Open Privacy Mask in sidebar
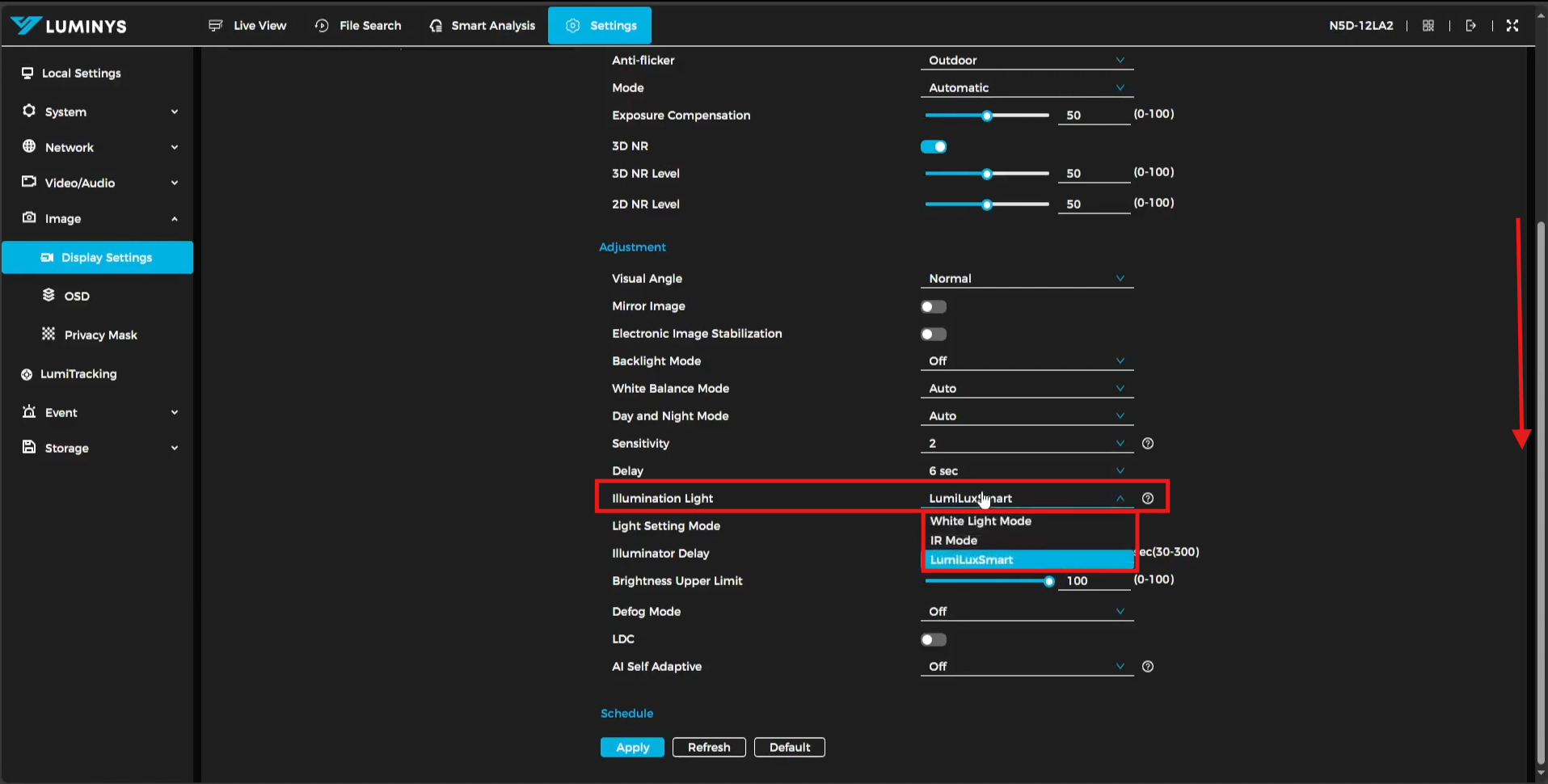The width and height of the screenshot is (1548, 784). click(x=100, y=335)
